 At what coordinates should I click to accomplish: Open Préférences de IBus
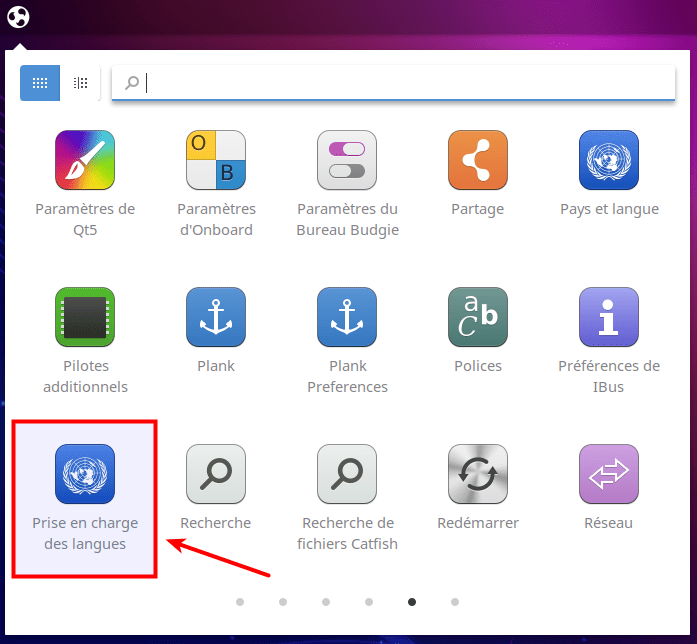609,317
